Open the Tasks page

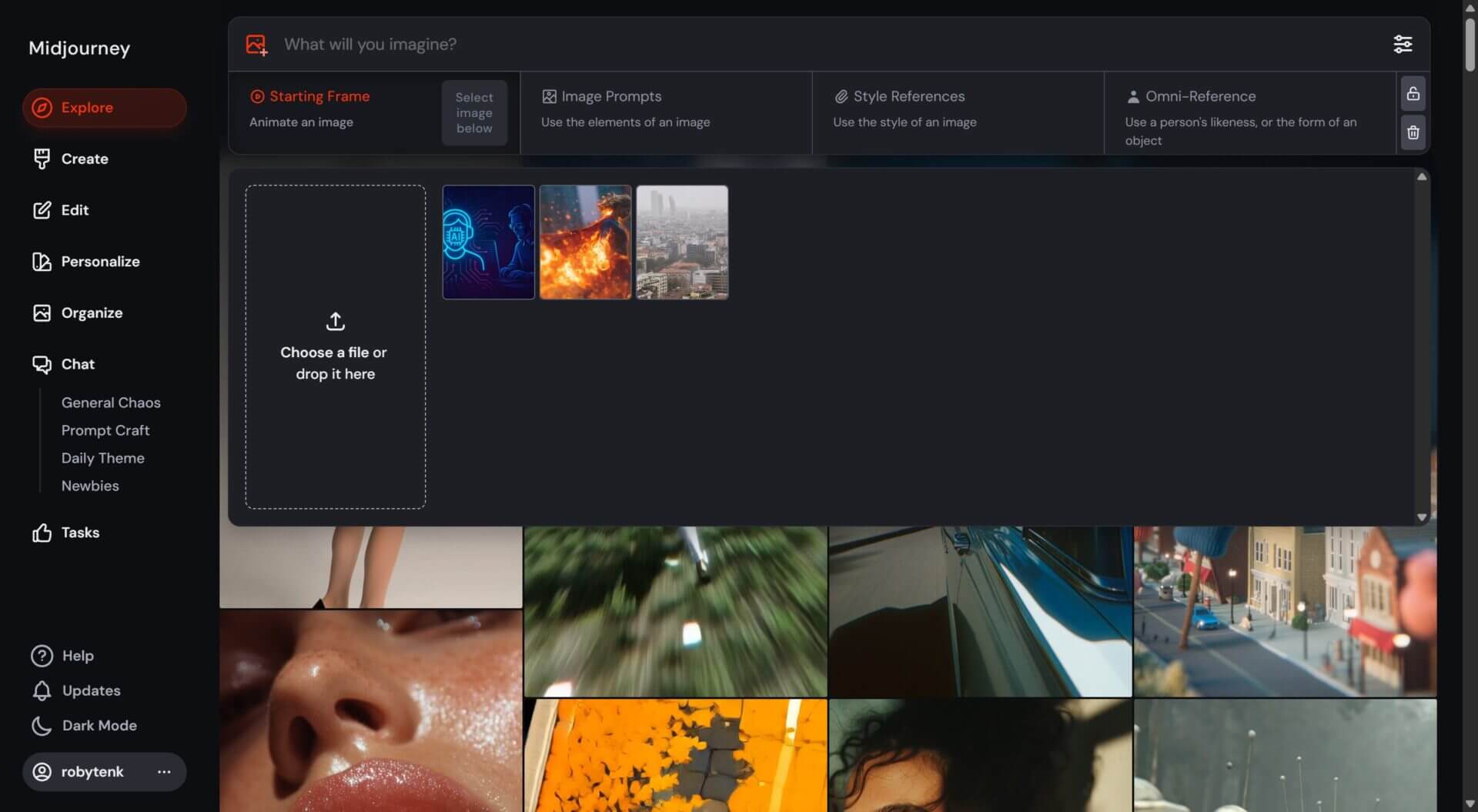(x=80, y=533)
